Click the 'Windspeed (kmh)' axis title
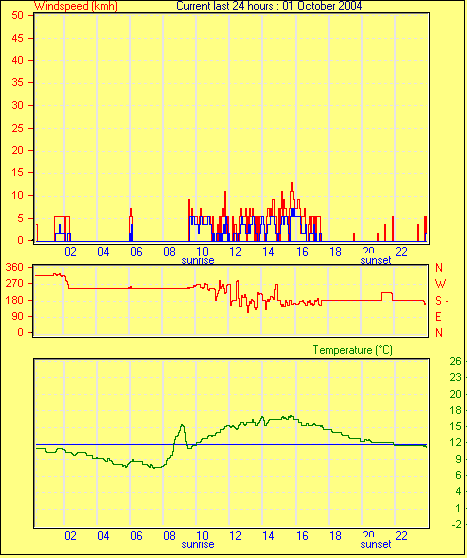 pyautogui.click(x=75, y=6)
